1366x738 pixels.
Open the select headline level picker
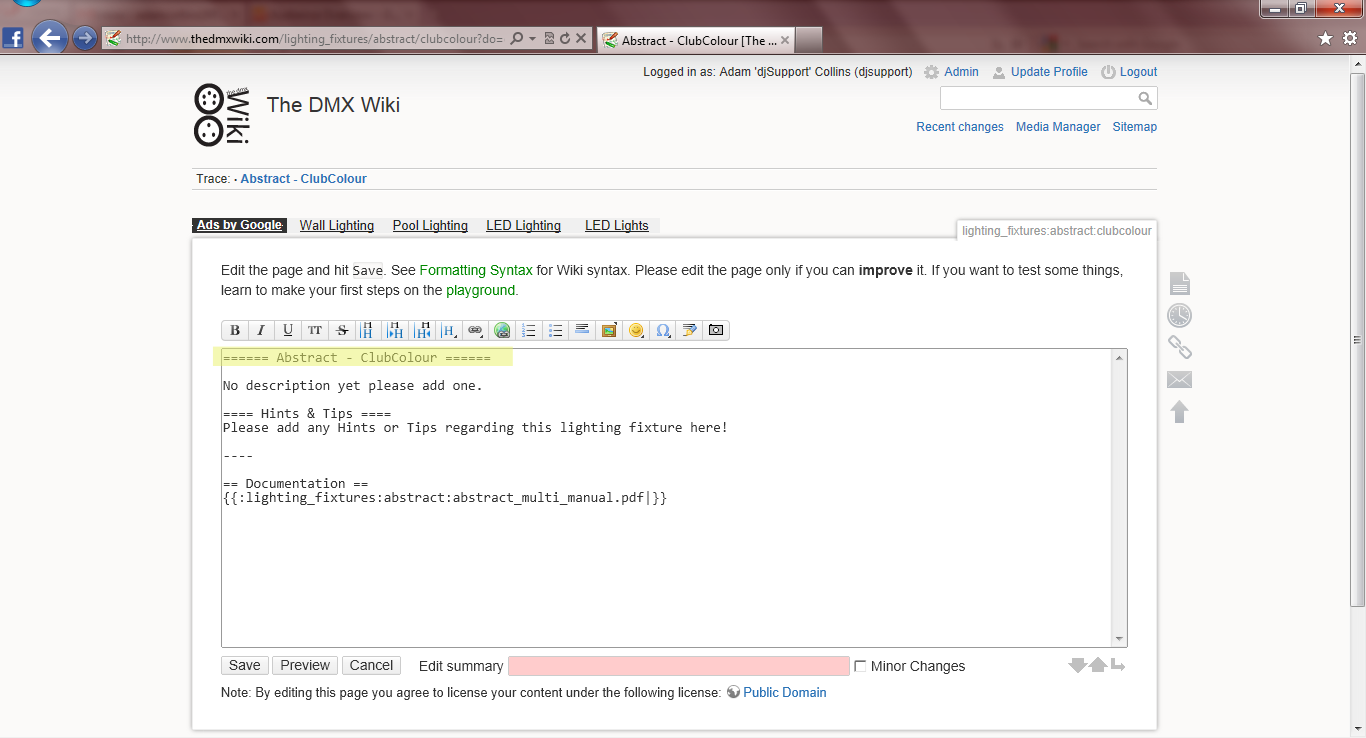[x=449, y=330]
